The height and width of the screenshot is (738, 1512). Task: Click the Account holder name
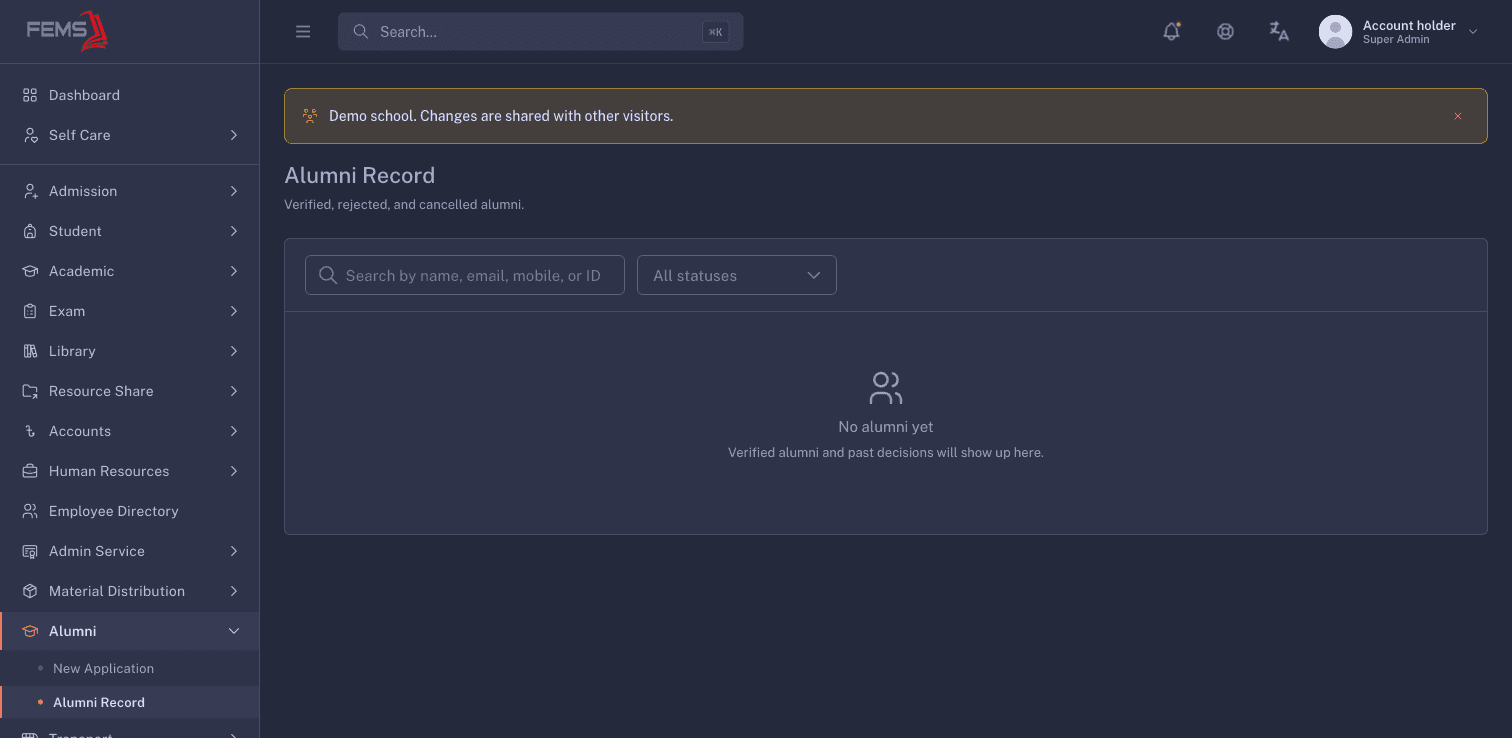point(1409,25)
